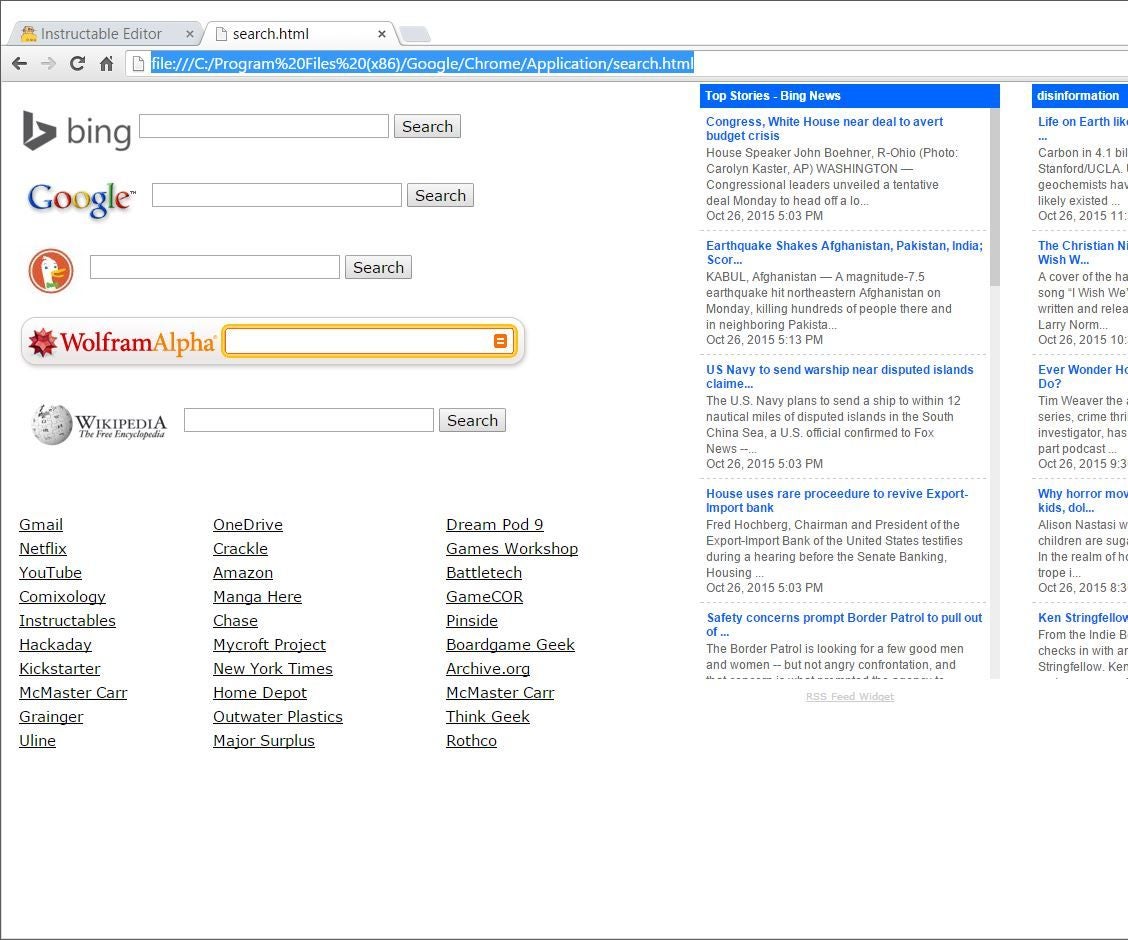This screenshot has width=1128, height=940.
Task: Click the orange equals icon in WolframAlpha box
Action: point(500,341)
